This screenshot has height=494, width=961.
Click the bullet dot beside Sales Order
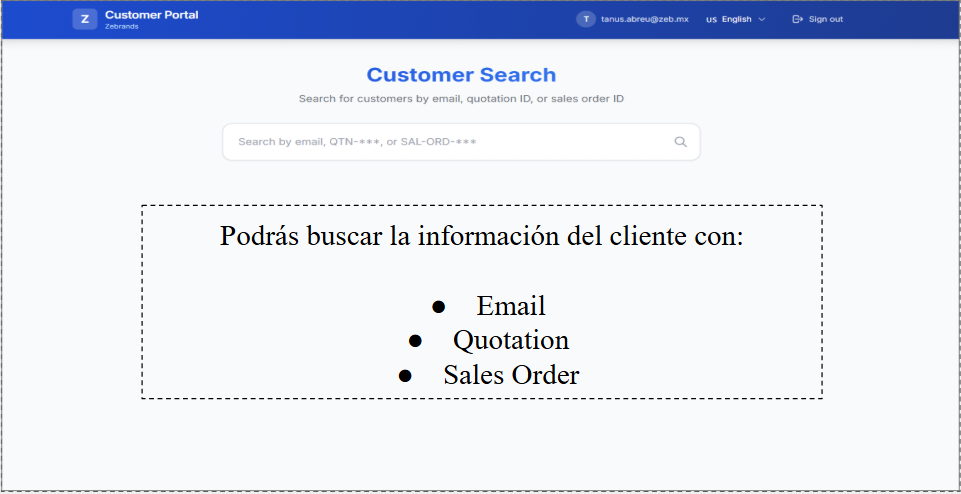click(x=406, y=376)
